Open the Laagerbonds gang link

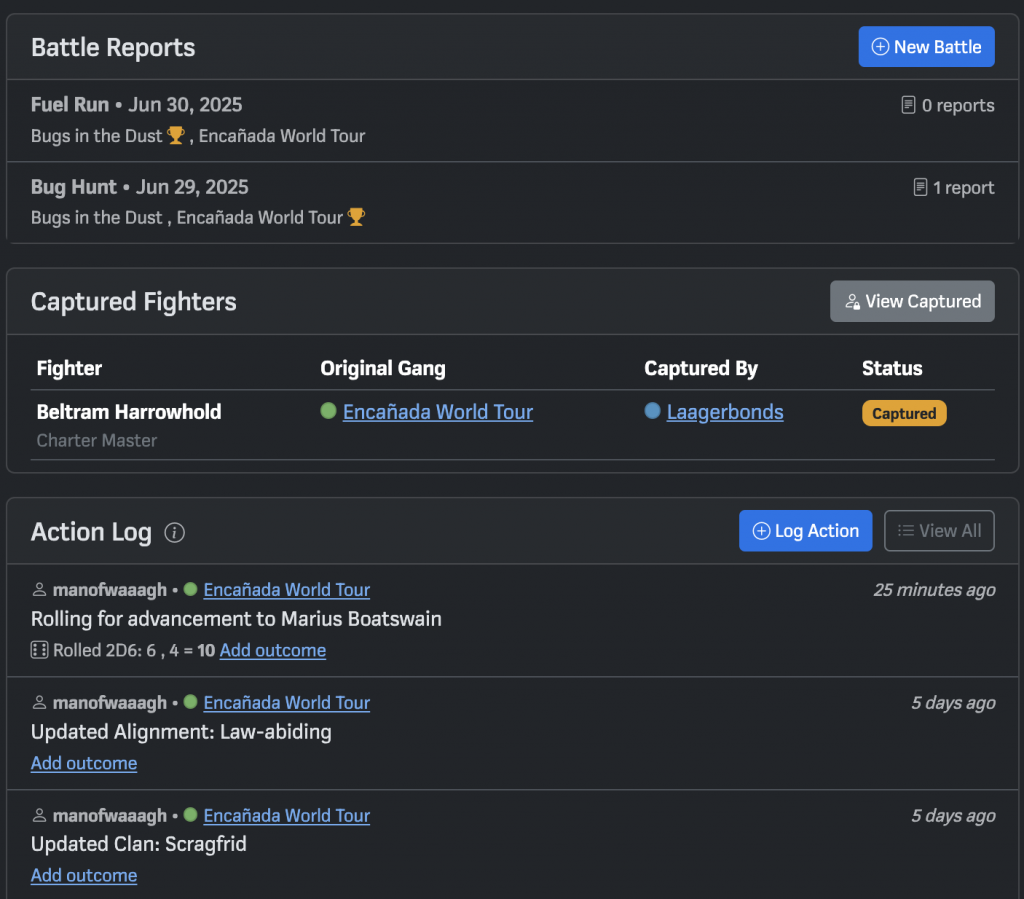click(x=724, y=412)
